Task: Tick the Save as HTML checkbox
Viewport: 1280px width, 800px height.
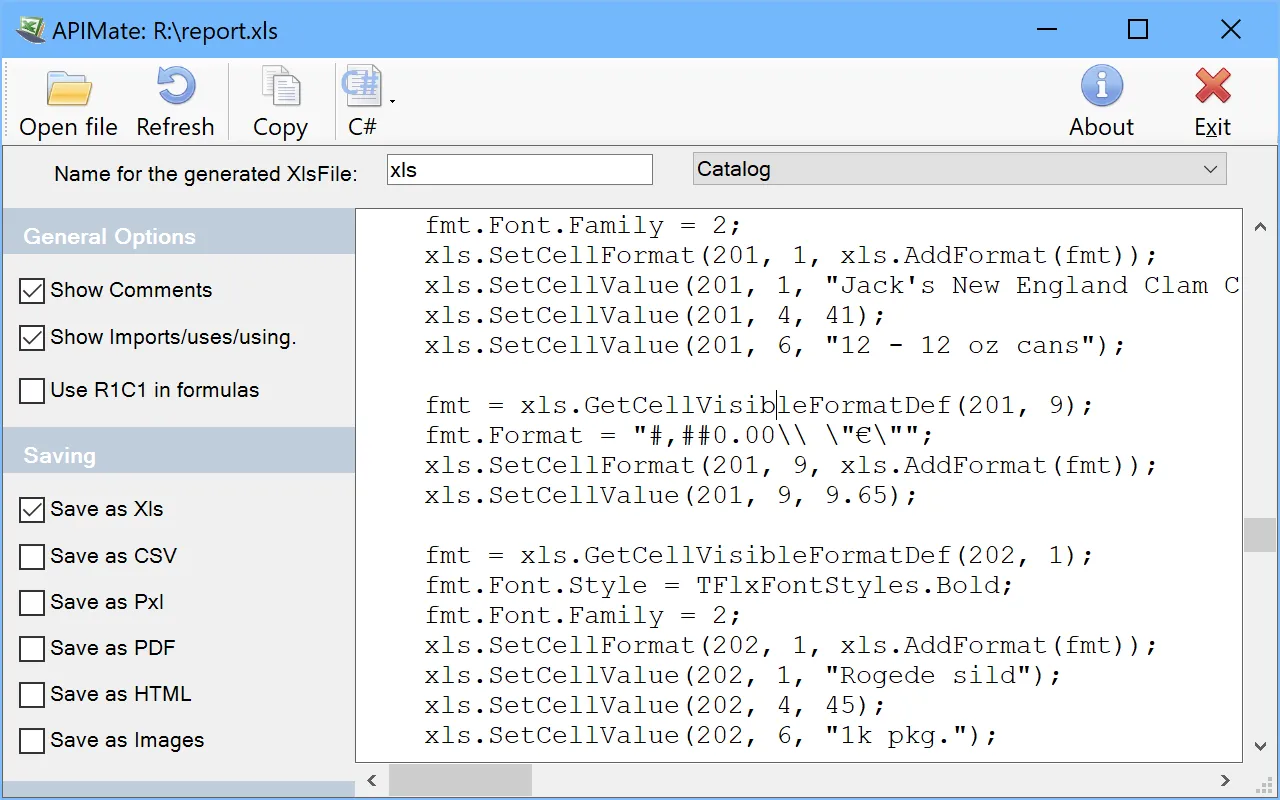Action: 32,695
